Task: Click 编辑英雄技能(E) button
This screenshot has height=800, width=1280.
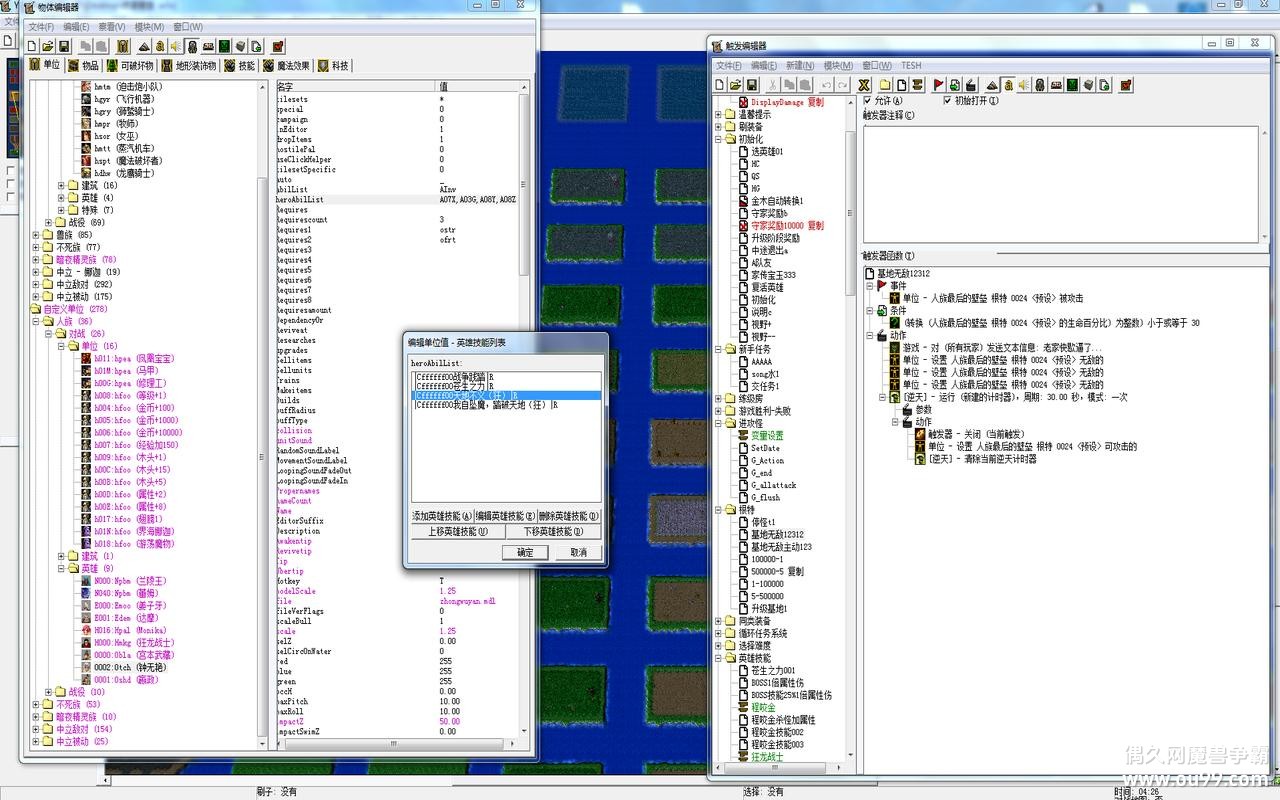Action: [505, 517]
